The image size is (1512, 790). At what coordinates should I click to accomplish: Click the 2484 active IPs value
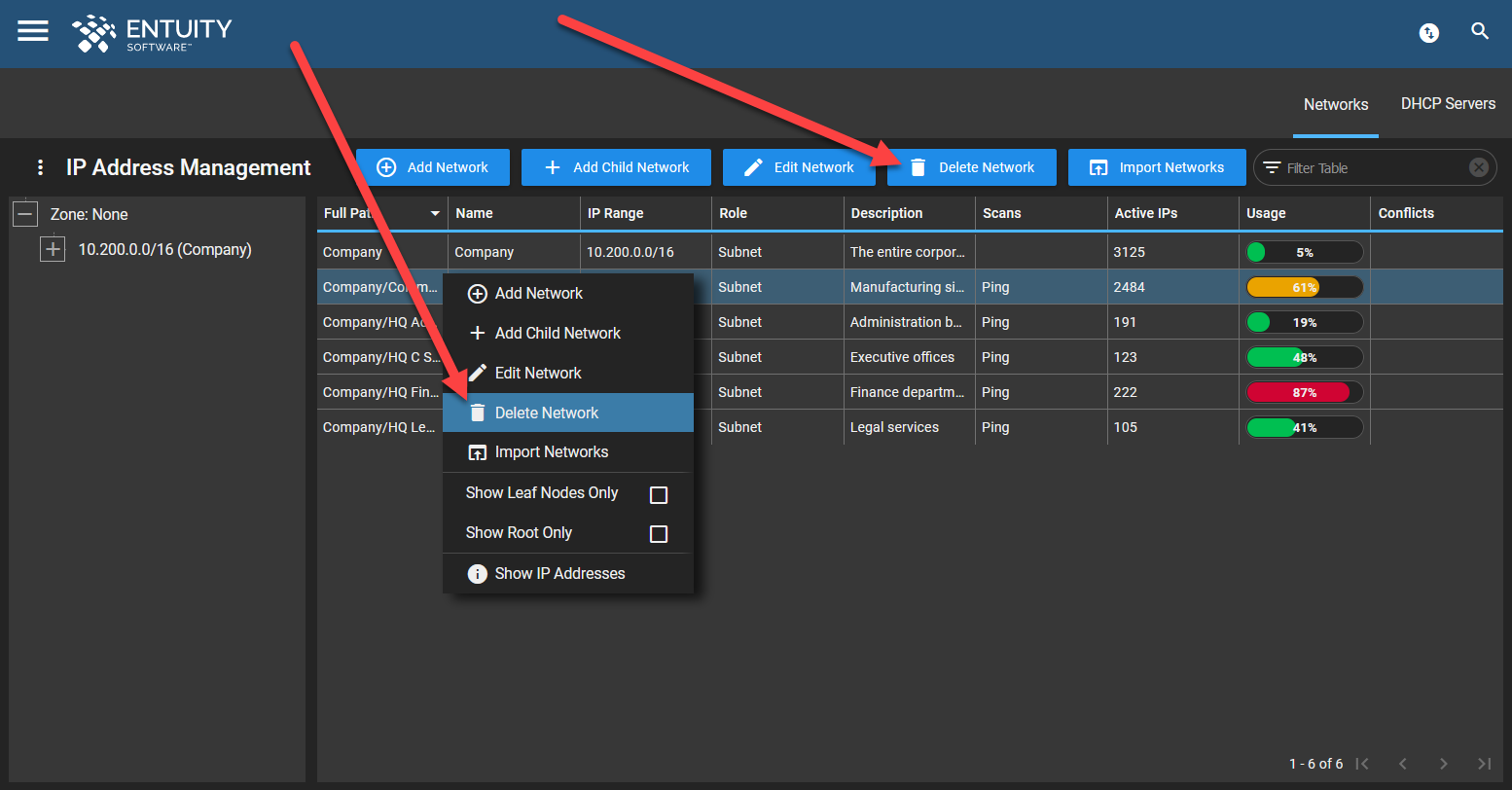[x=1130, y=287]
